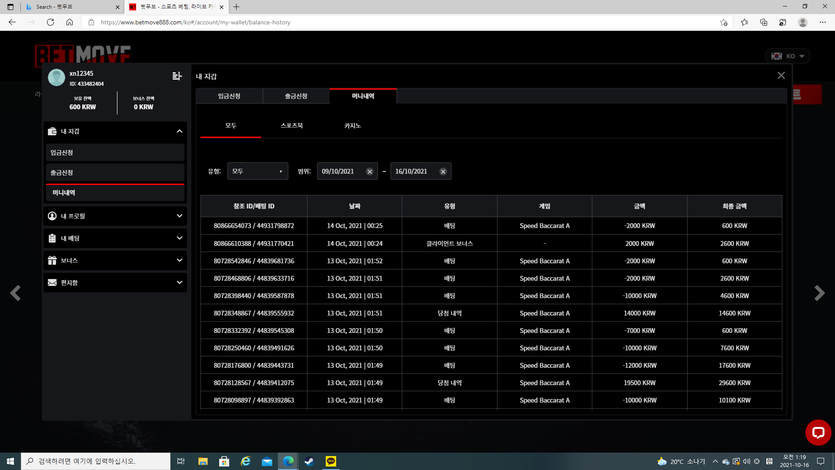The width and height of the screenshot is (835, 470).
Task: Select the 카지노 sub-tab
Action: point(353,126)
